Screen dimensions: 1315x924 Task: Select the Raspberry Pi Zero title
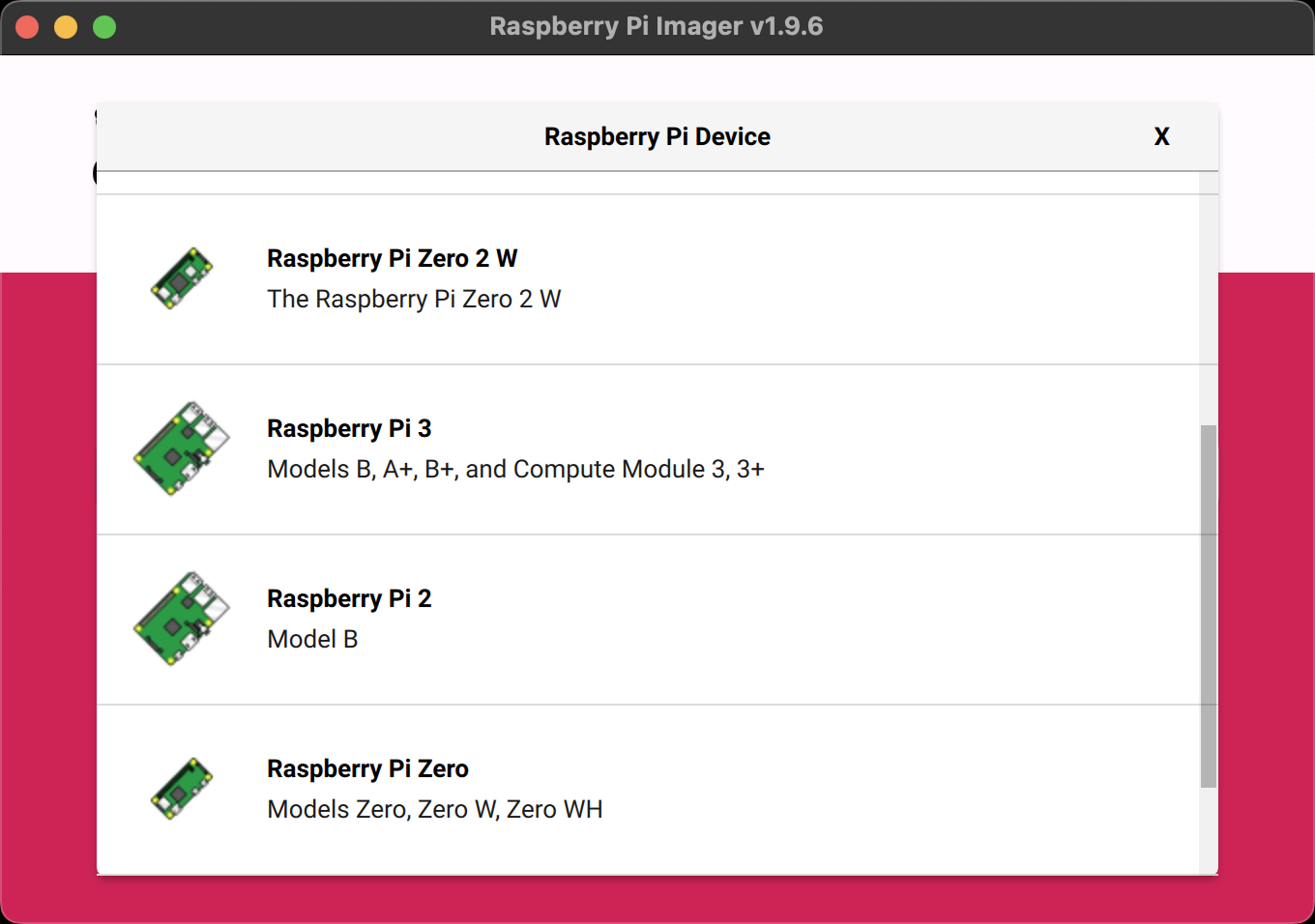point(367,768)
